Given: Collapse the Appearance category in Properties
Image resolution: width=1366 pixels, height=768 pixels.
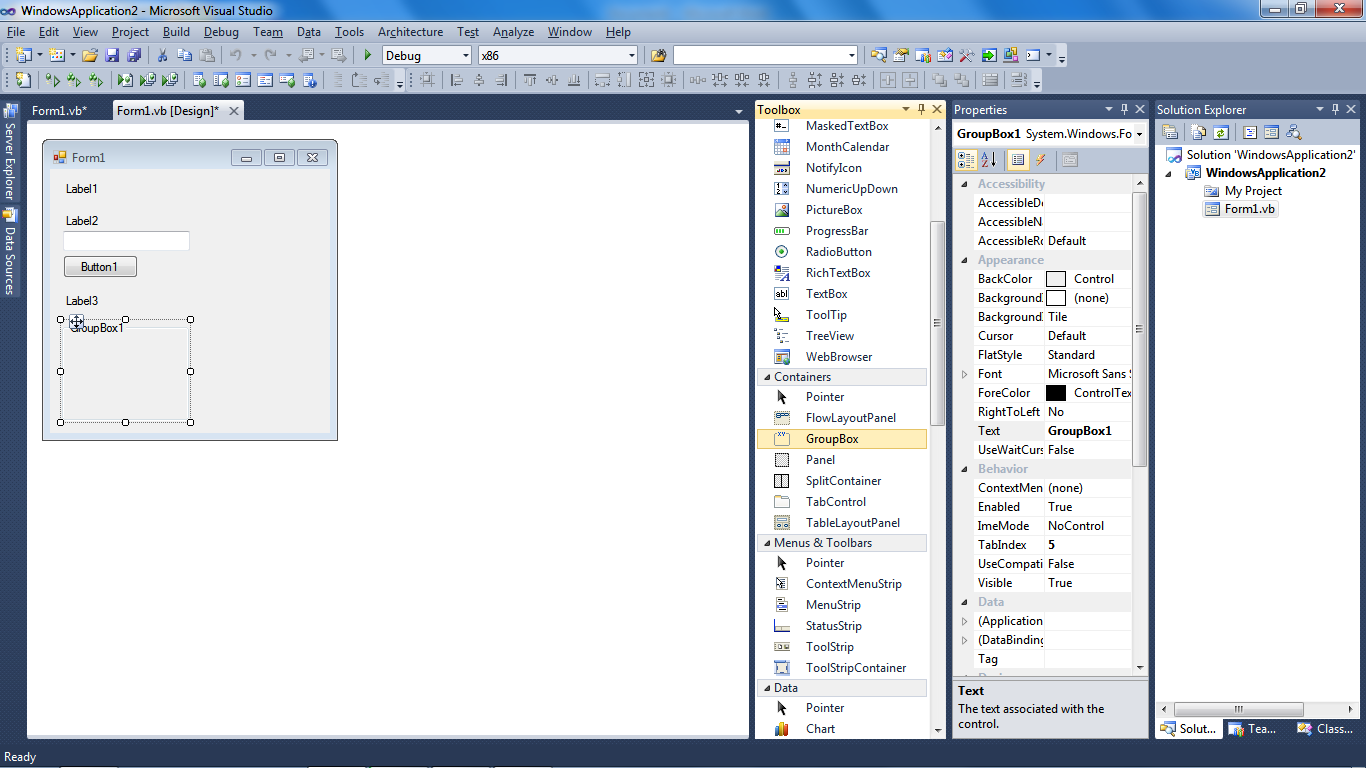Looking at the screenshot, I should pyautogui.click(x=964, y=259).
